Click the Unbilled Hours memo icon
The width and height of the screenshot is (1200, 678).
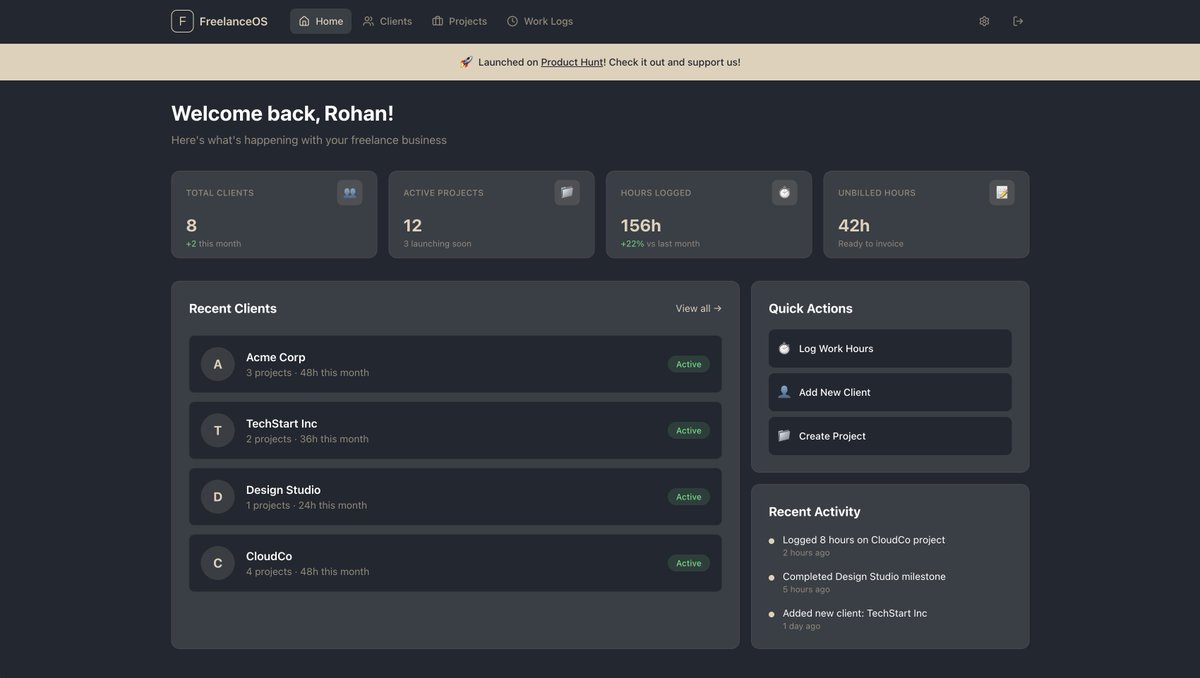[x=1002, y=193]
